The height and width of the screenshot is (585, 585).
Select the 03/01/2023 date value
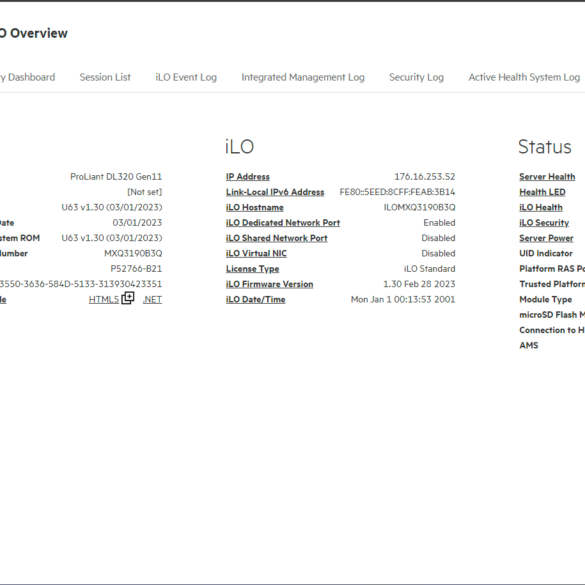coord(137,223)
